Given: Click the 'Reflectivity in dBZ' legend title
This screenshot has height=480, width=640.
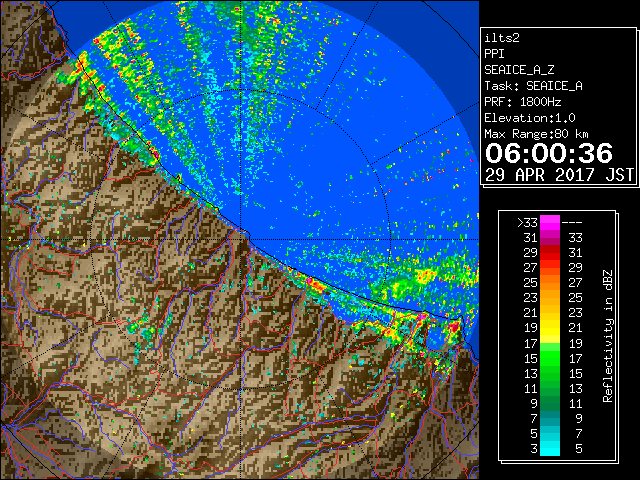Looking at the screenshot, I should (x=608, y=336).
